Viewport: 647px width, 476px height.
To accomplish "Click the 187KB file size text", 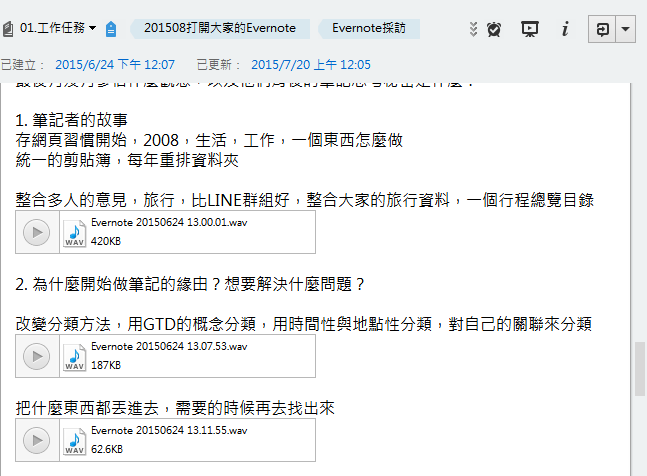I will pyautogui.click(x=106, y=365).
